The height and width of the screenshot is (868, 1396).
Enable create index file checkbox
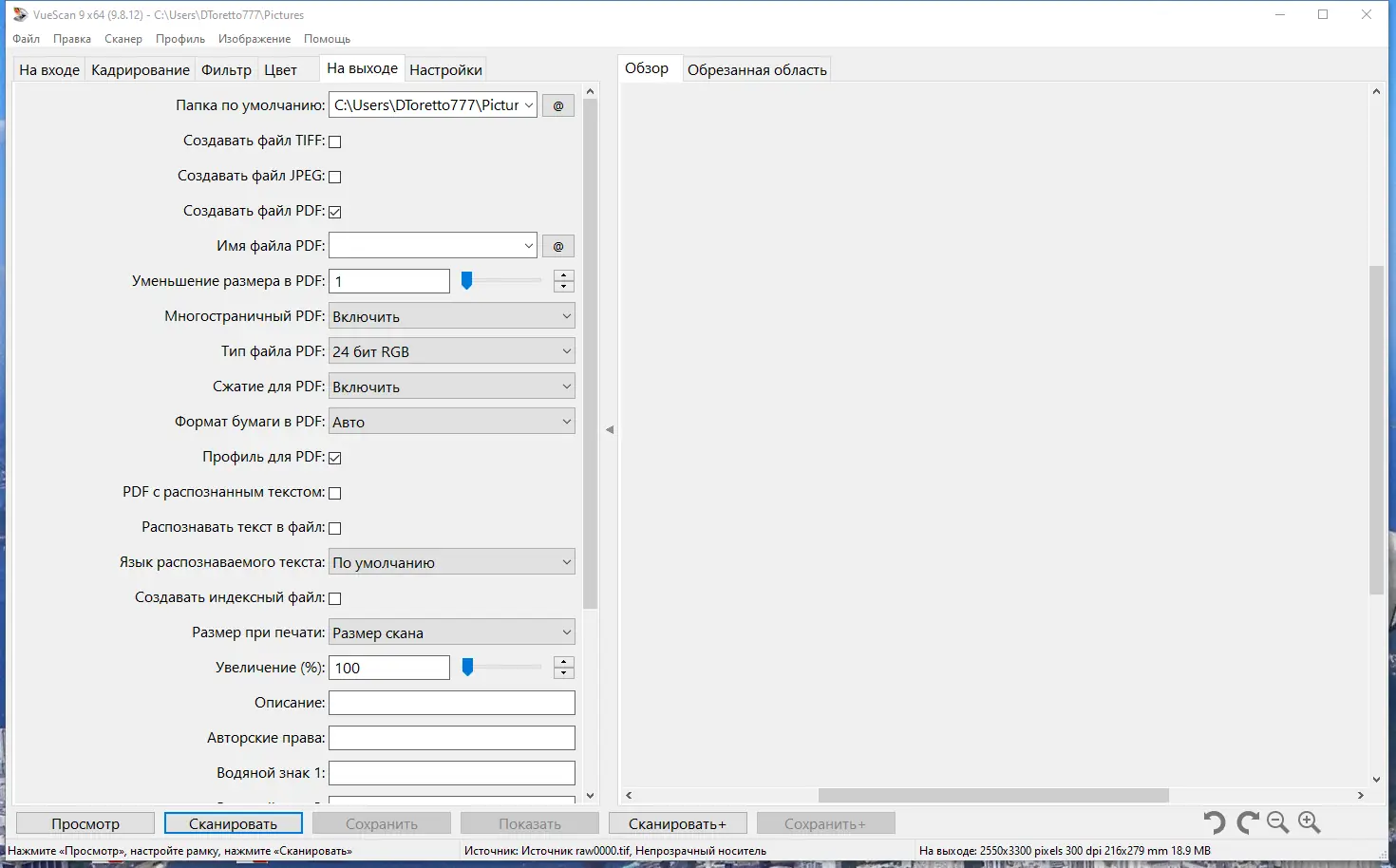[334, 598]
